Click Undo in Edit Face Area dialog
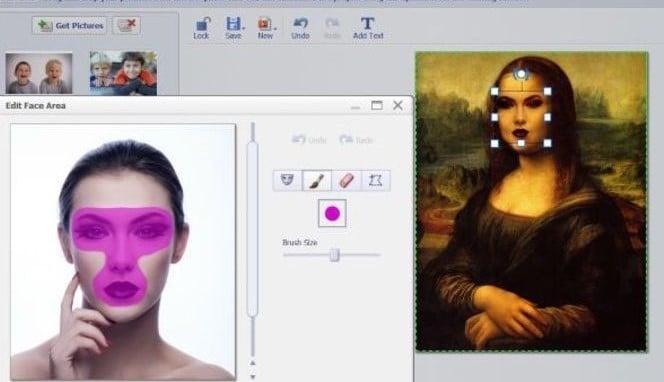This screenshot has width=664, height=382. point(310,140)
